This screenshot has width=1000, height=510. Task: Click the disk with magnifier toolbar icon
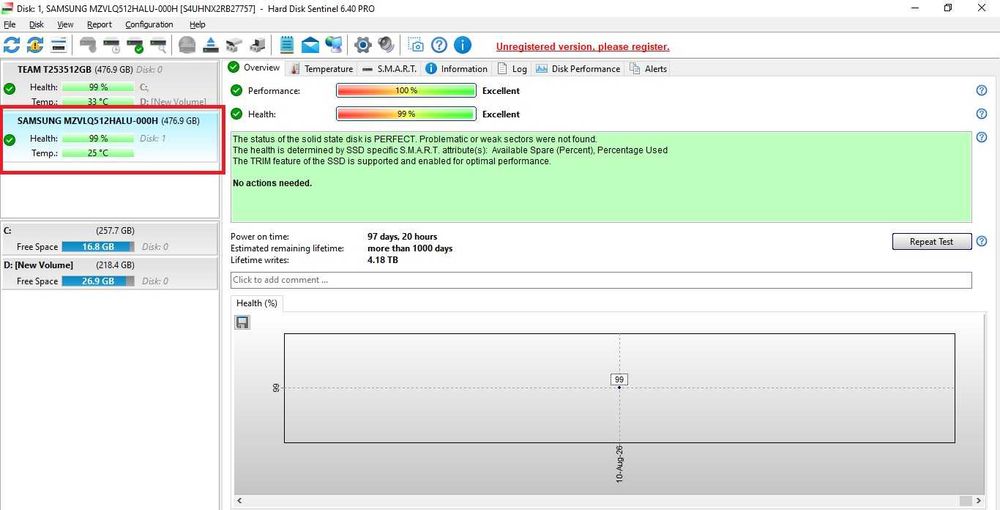(158, 45)
